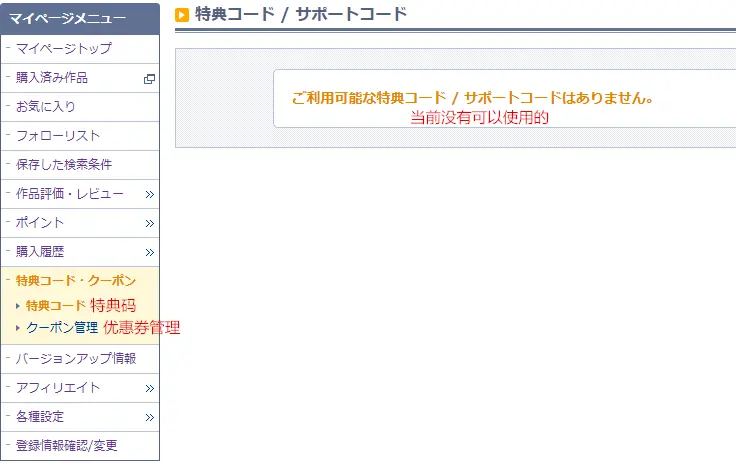Image resolution: width=736 pixels, height=465 pixels.
Task: Click the new-window icon beside 購入済み作品
Action: pos(149,79)
